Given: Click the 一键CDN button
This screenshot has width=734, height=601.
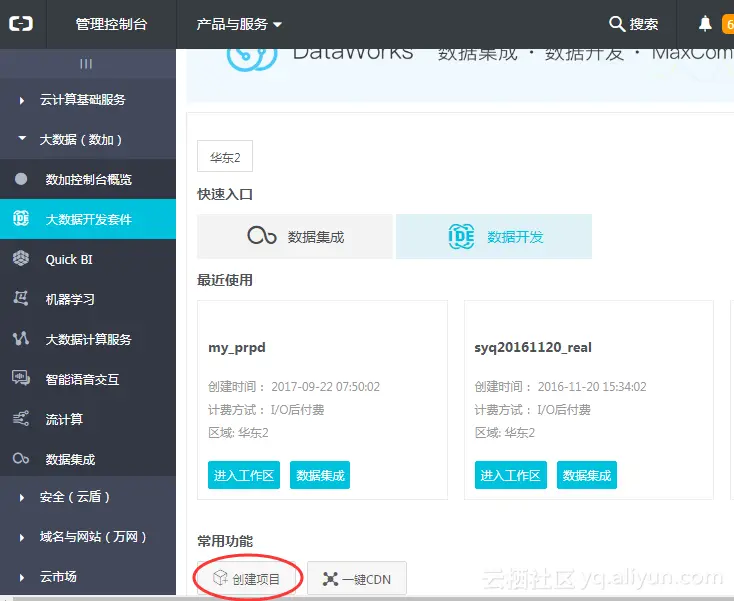Looking at the screenshot, I should [357, 579].
